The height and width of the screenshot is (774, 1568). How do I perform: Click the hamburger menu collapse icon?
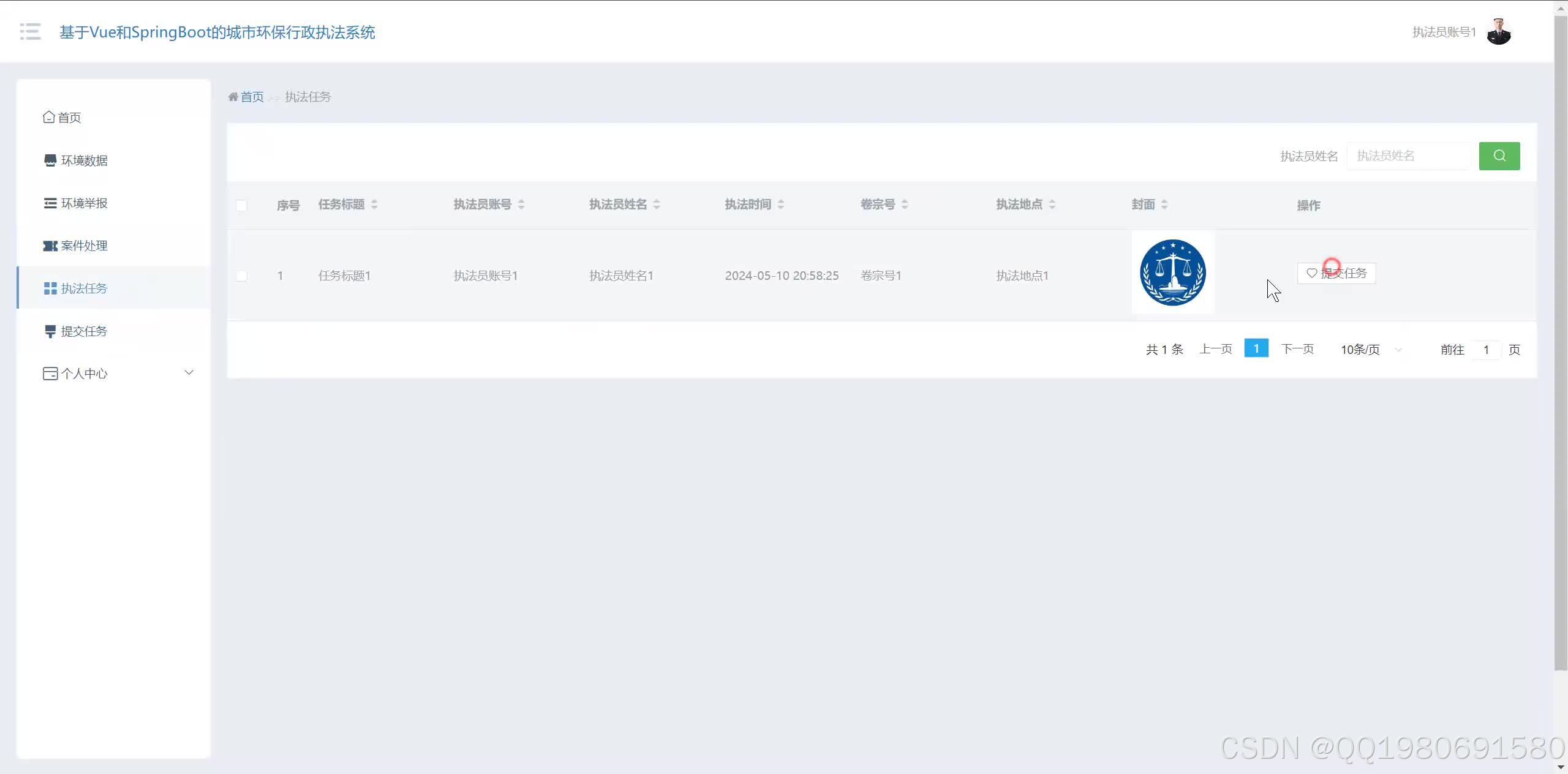30,31
